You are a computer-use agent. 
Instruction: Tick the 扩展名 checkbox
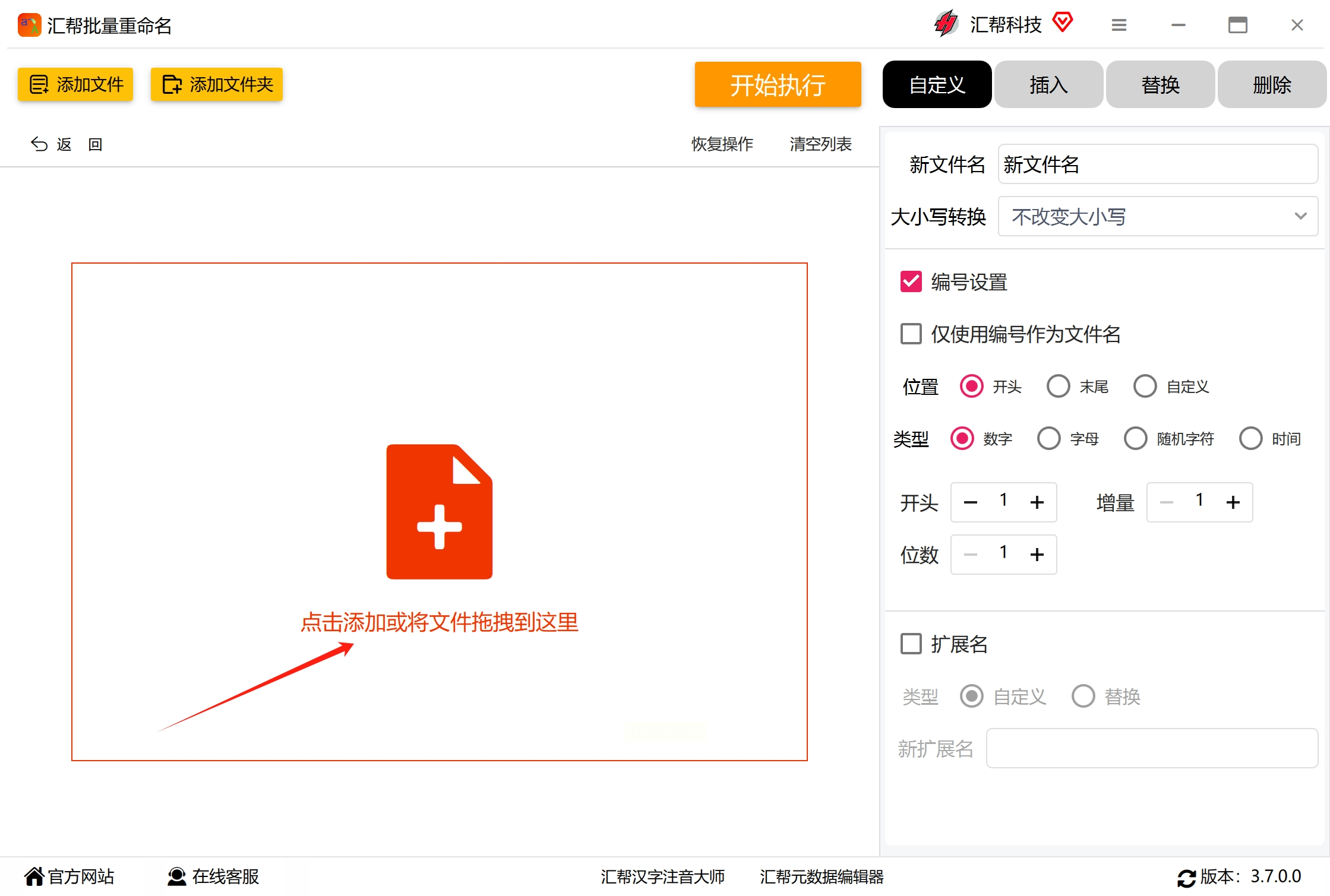coord(911,644)
